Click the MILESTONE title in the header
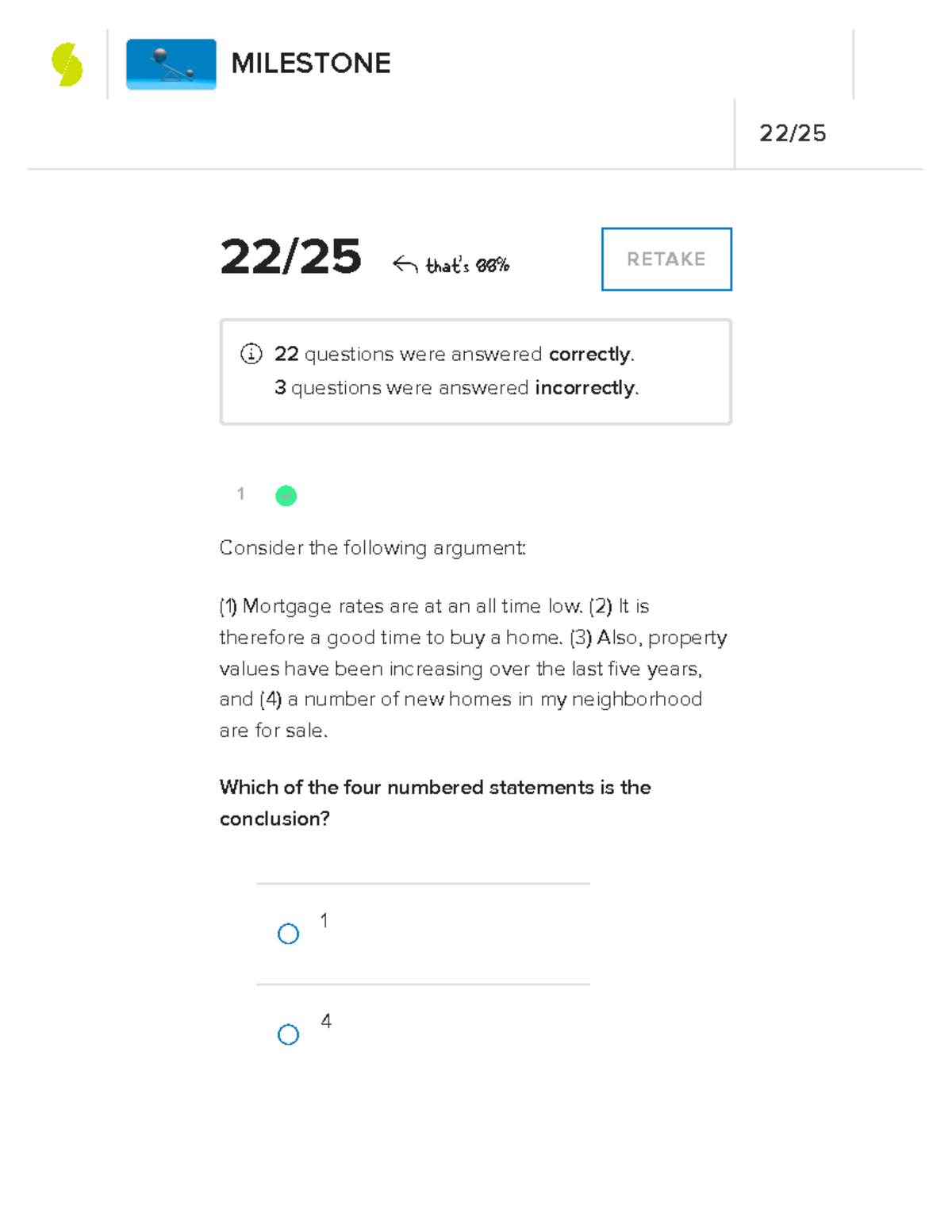This screenshot has width=952, height=1232. [311, 63]
